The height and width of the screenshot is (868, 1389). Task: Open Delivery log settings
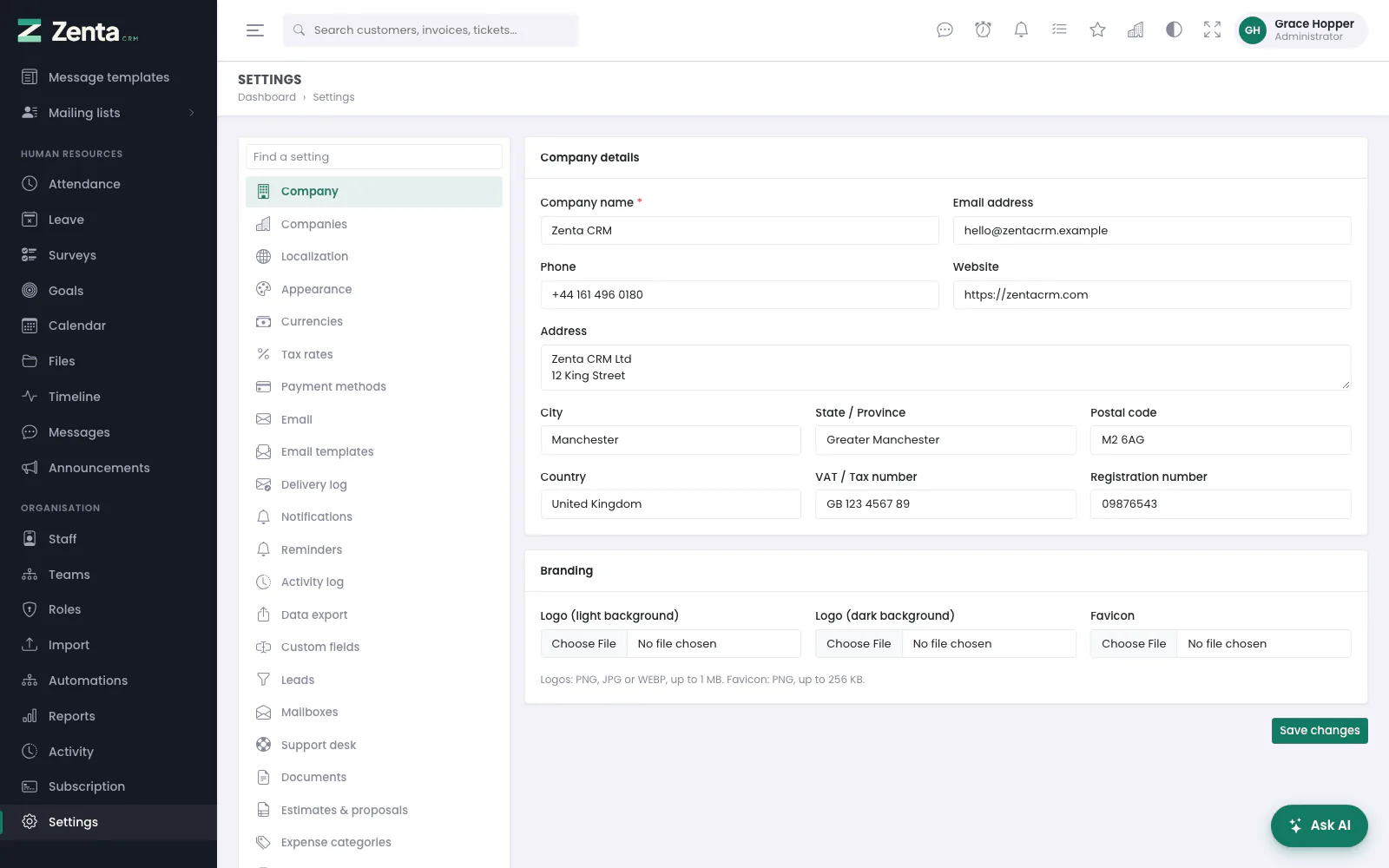374,484
